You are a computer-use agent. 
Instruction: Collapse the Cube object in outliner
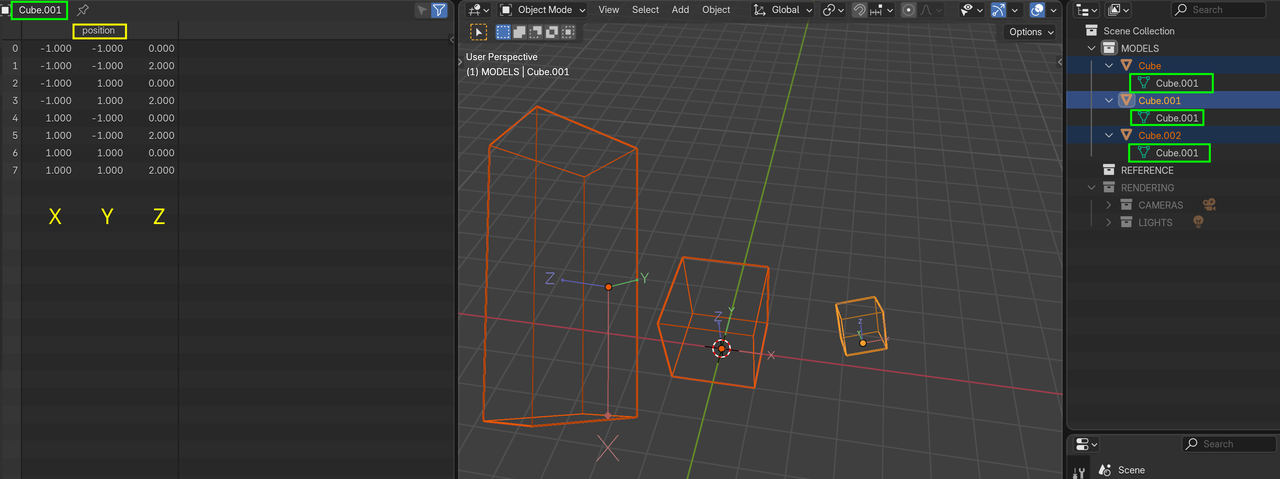pos(1108,66)
